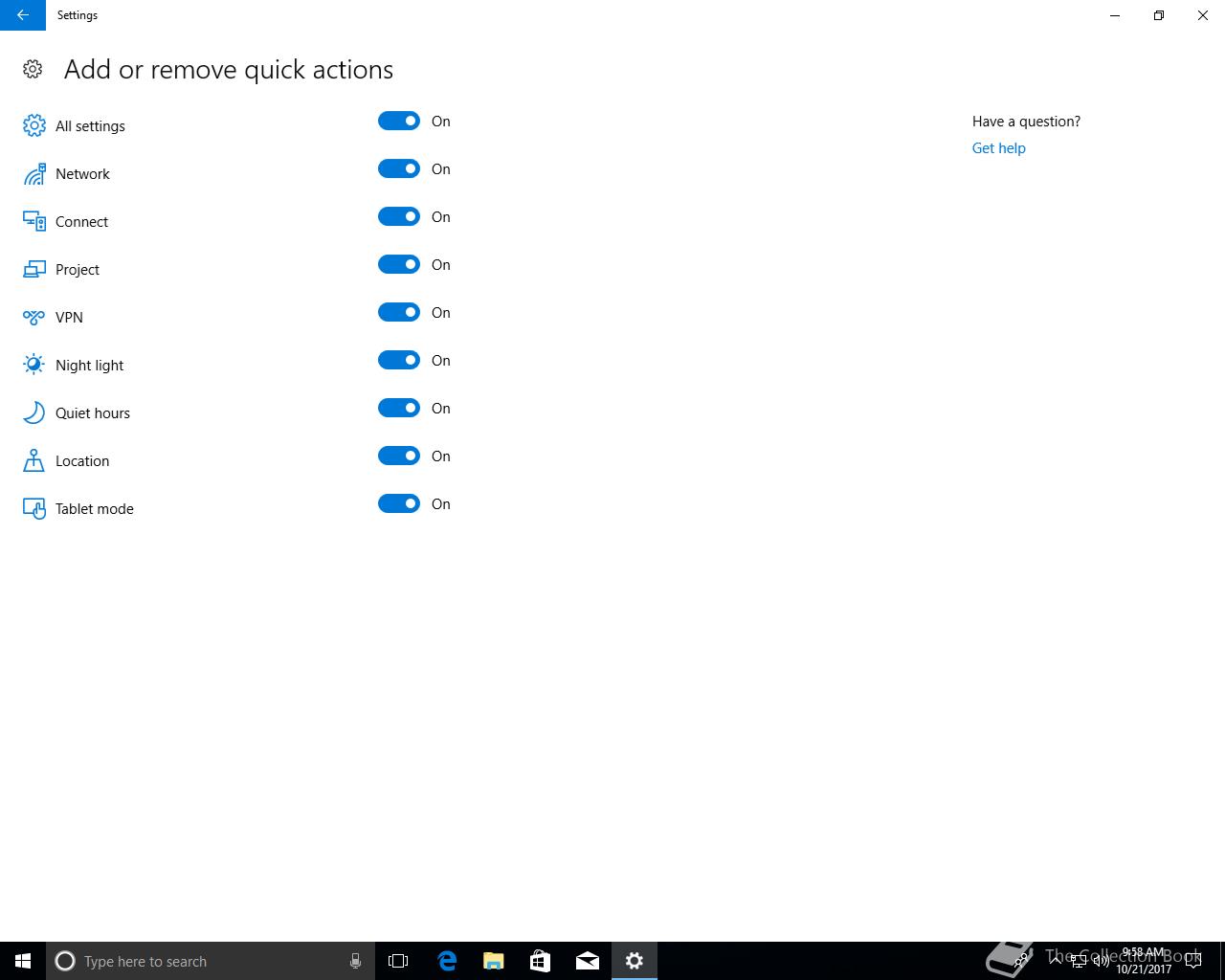Disable the VPN quick action toggle
Viewport: 1225px width, 980px height.
[399, 312]
